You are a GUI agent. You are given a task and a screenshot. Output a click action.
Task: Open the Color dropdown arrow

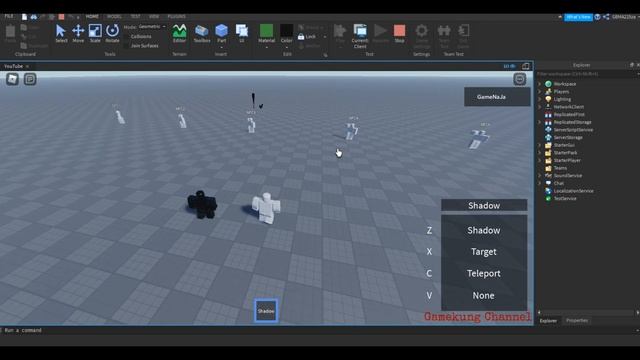pyautogui.click(x=287, y=48)
